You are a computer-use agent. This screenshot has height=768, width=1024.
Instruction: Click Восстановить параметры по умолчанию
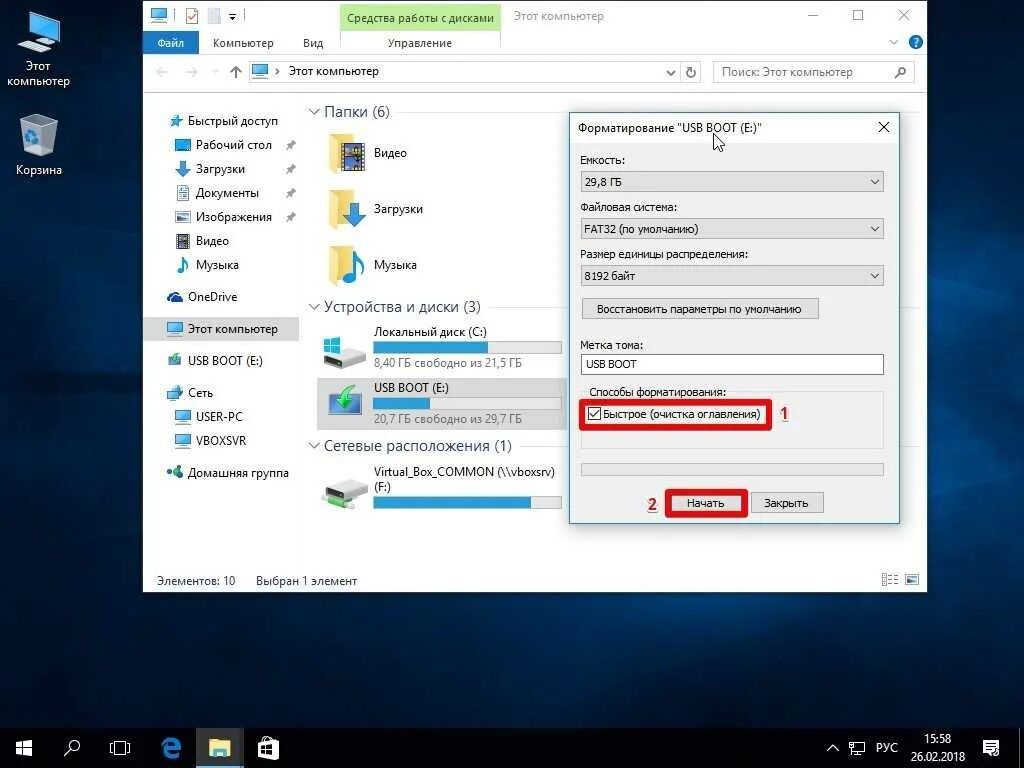699,309
